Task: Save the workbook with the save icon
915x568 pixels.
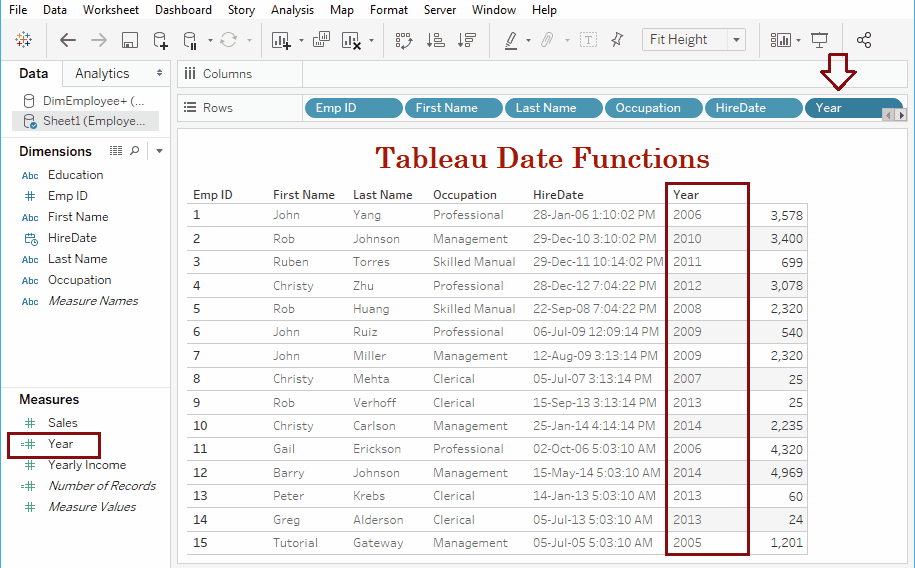Action: [130, 40]
